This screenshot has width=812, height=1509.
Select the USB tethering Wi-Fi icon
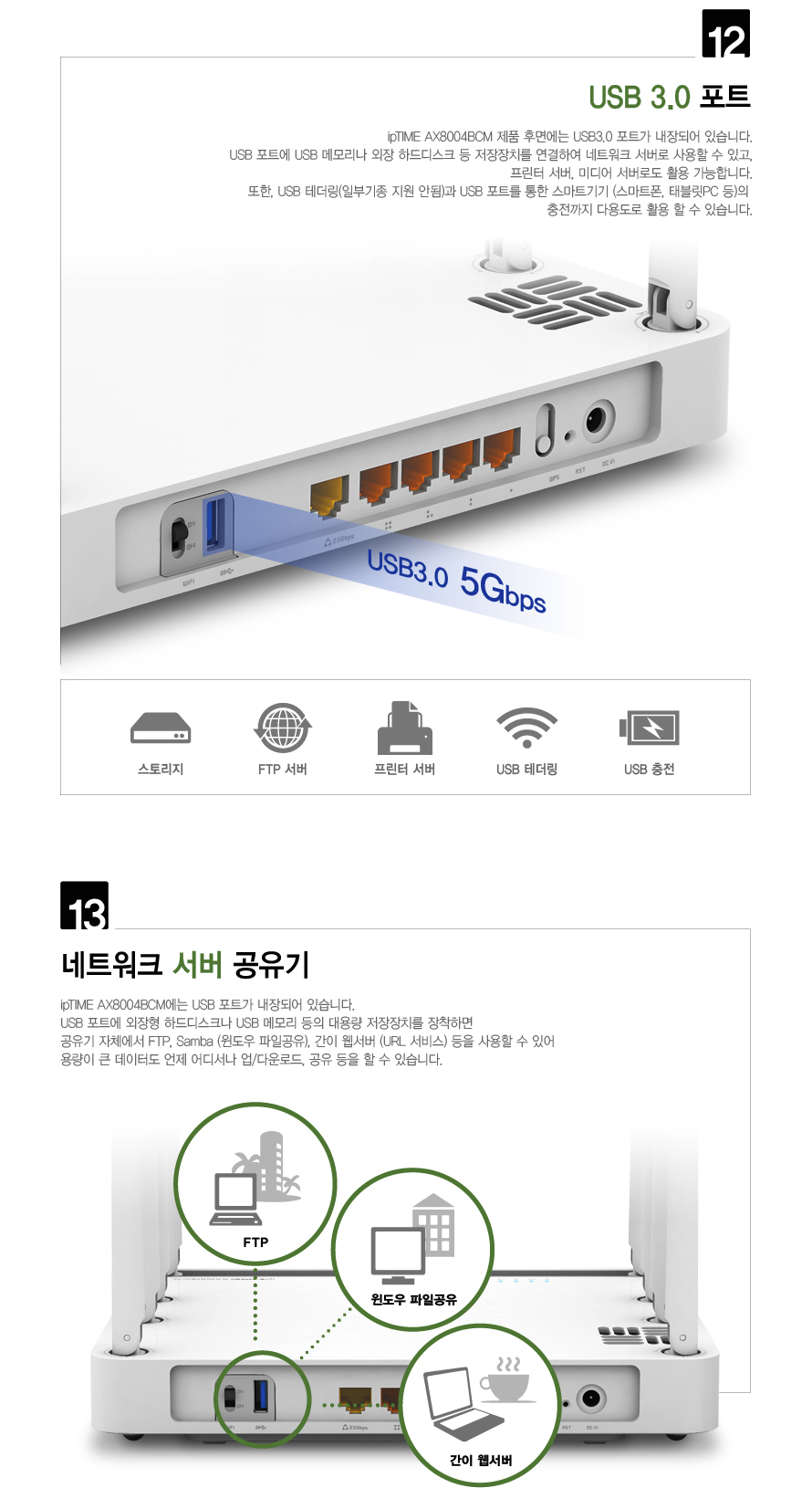(527, 728)
